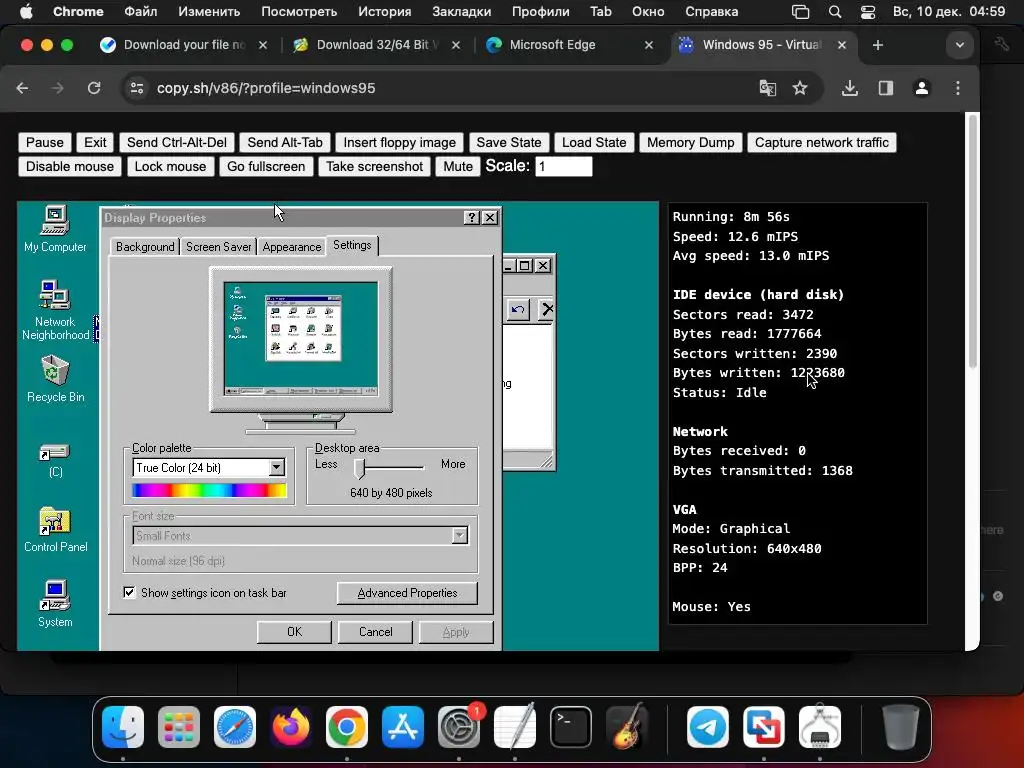Toggle Show settings icon on task bar
The image size is (1024, 768).
(129, 592)
